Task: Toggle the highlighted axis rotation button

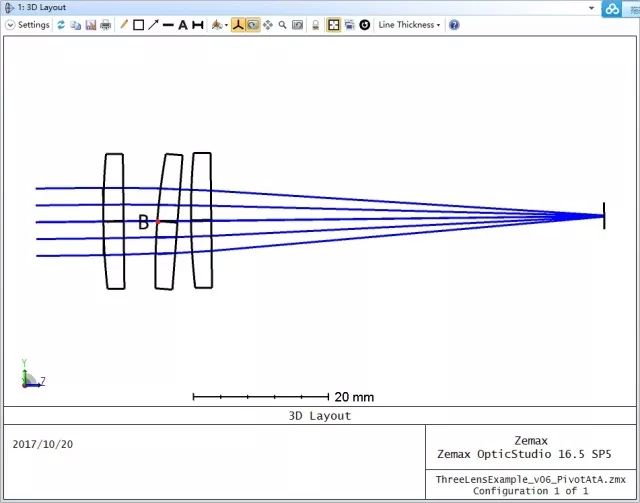Action: 238,25
